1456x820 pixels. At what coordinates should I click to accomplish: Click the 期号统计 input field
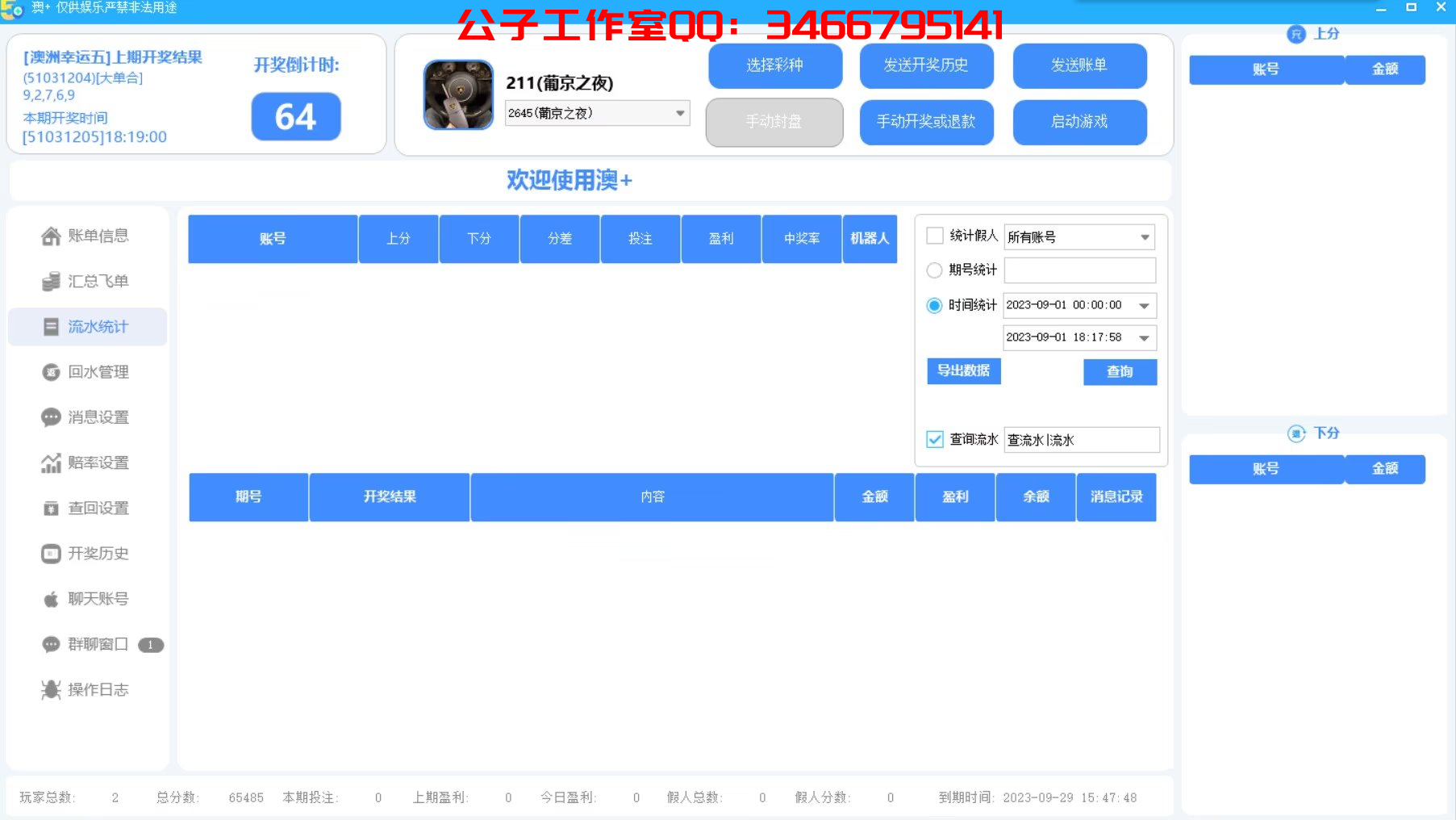(1079, 270)
